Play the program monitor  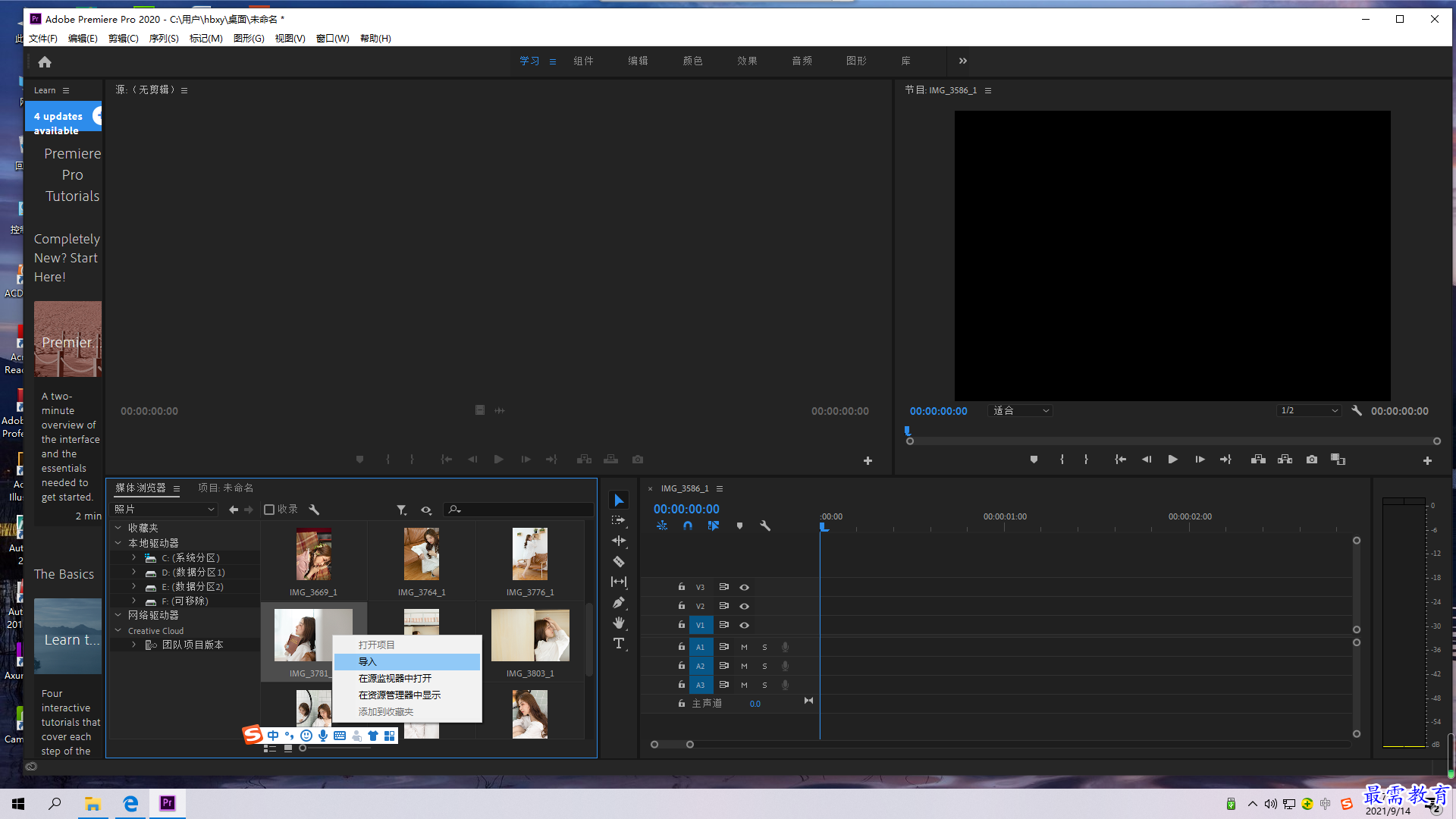1172,460
